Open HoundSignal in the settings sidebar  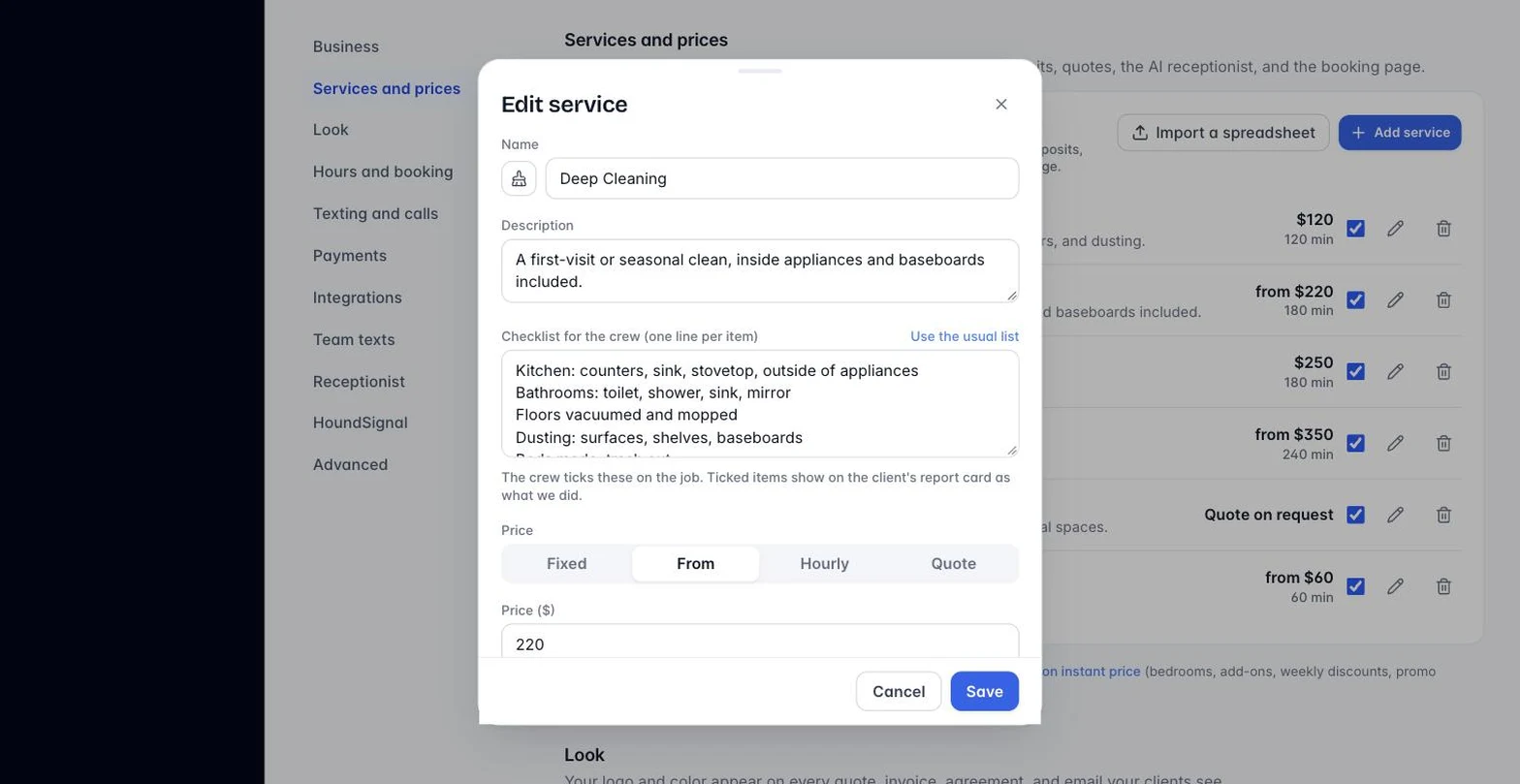(361, 423)
